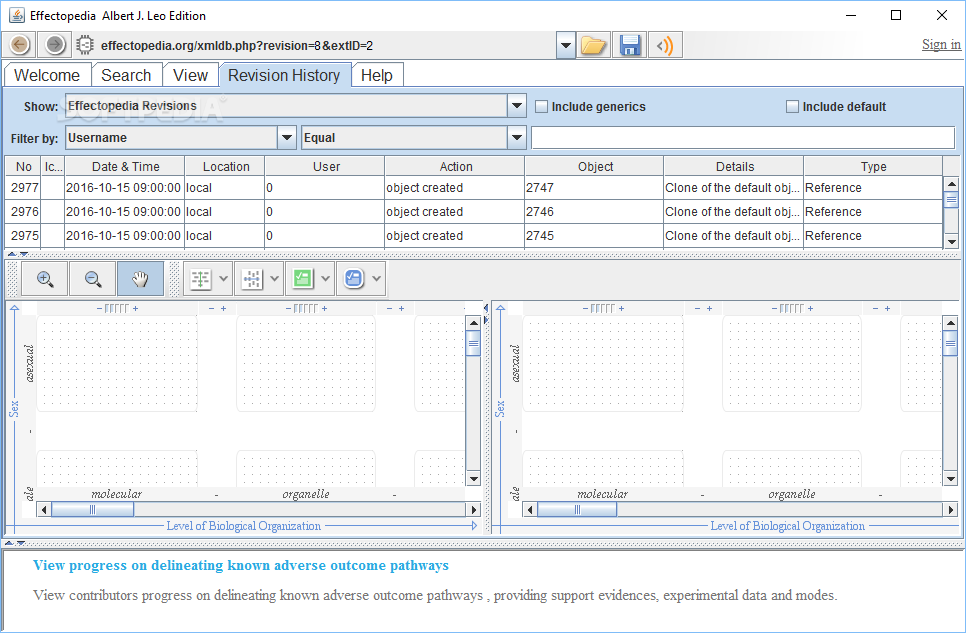
Task: Go forward with the right arrow button
Action: (x=54, y=45)
